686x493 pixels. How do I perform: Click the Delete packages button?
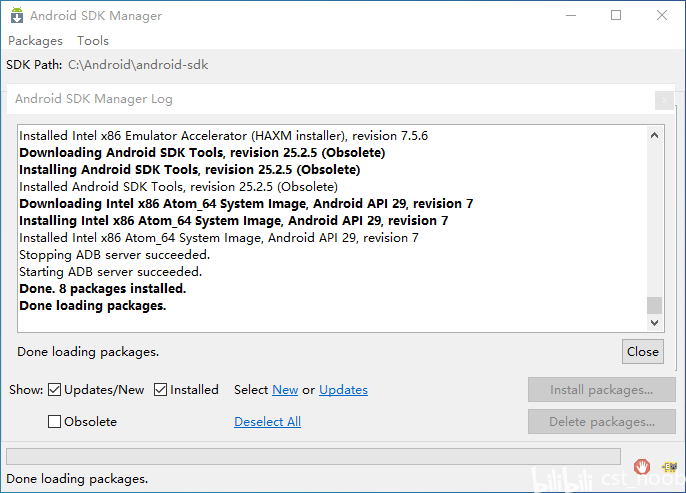(601, 422)
